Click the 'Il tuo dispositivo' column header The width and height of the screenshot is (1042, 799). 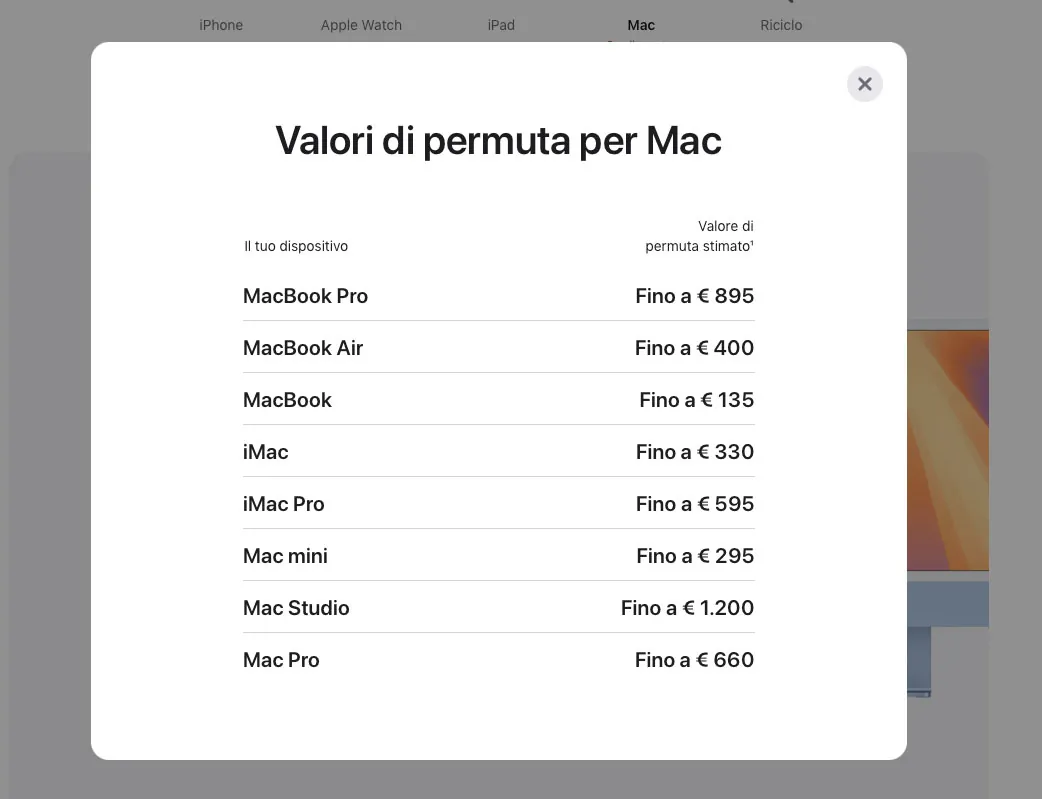click(x=296, y=246)
